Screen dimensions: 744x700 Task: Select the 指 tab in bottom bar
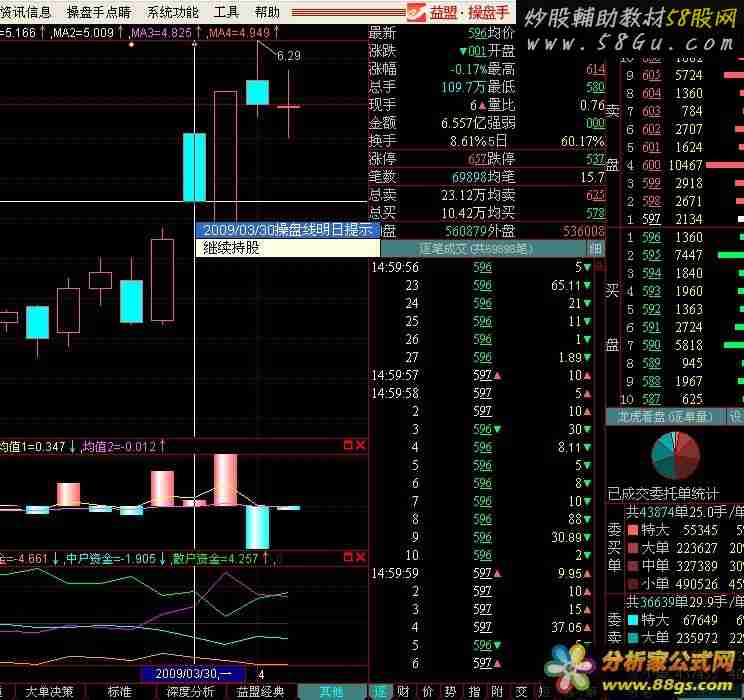pos(474,691)
